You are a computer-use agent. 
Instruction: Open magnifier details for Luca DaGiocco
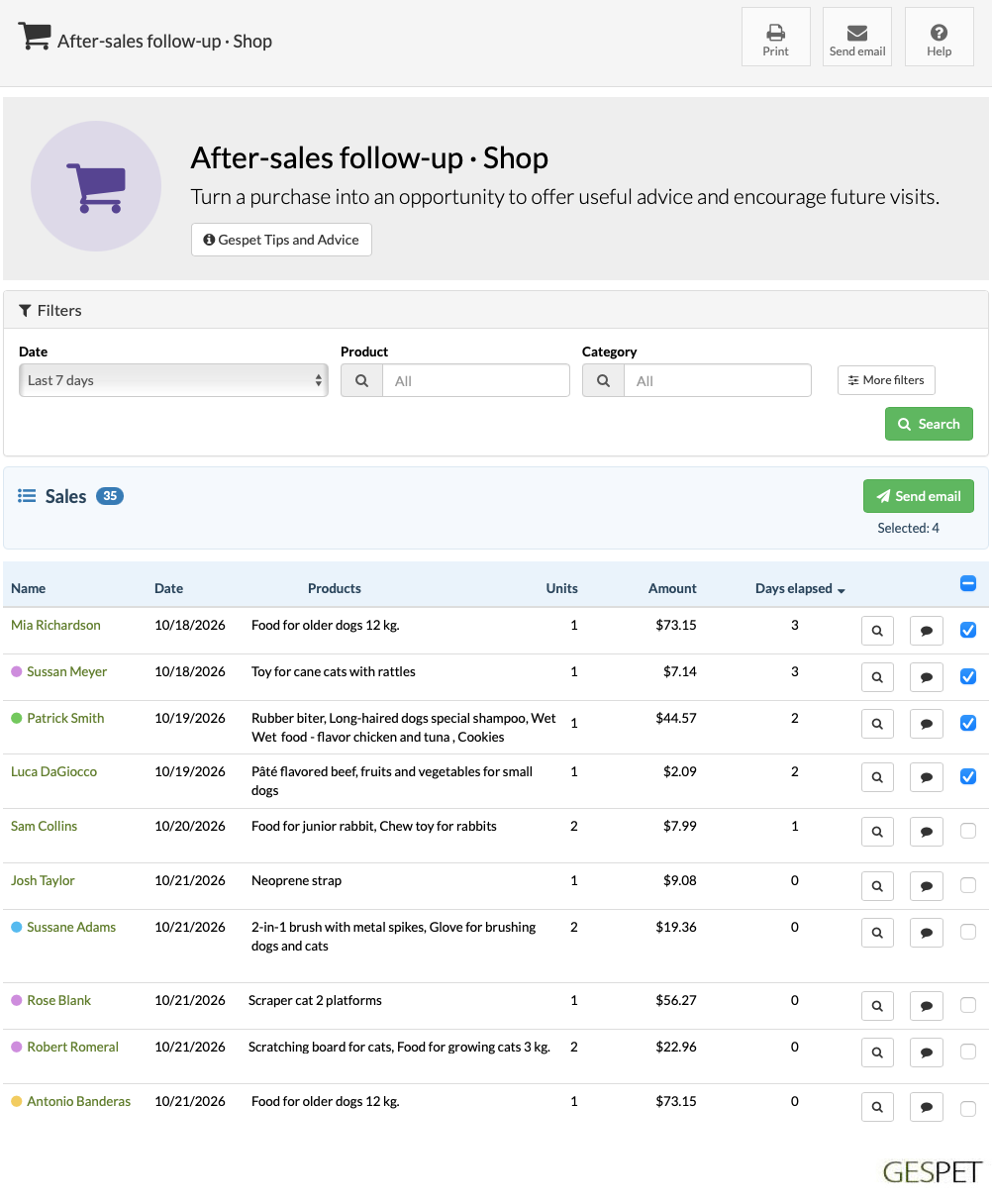coord(877,777)
